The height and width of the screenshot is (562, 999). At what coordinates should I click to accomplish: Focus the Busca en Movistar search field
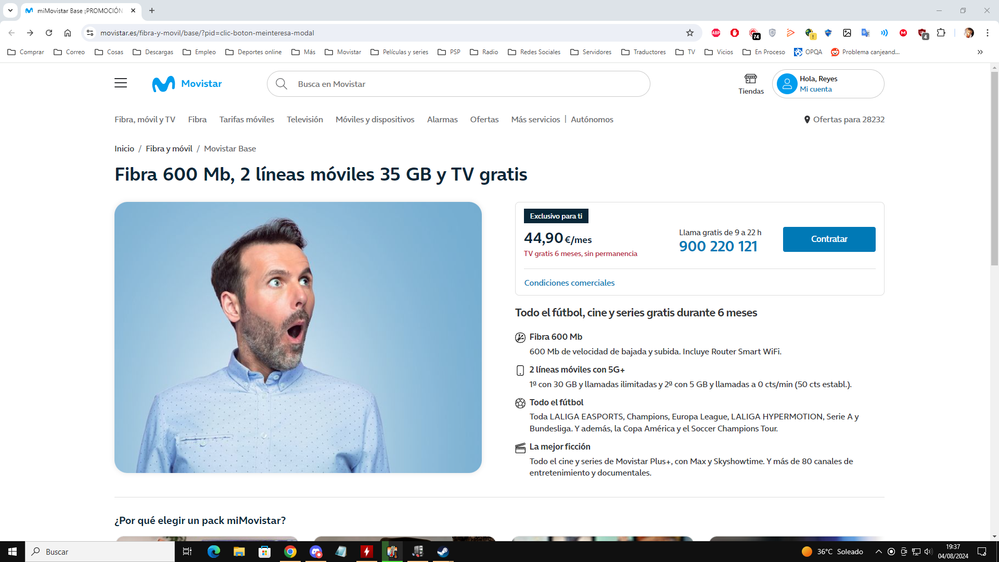pos(458,83)
